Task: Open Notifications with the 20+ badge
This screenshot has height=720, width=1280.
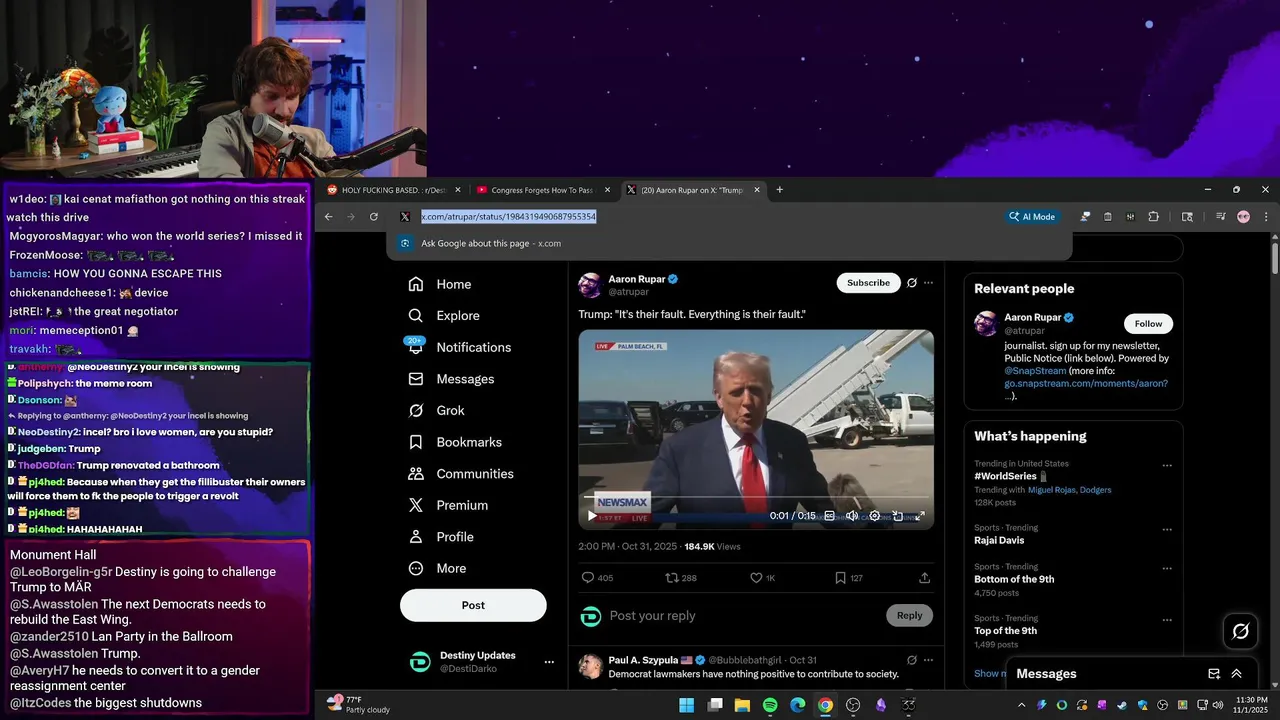Action: tap(459, 347)
